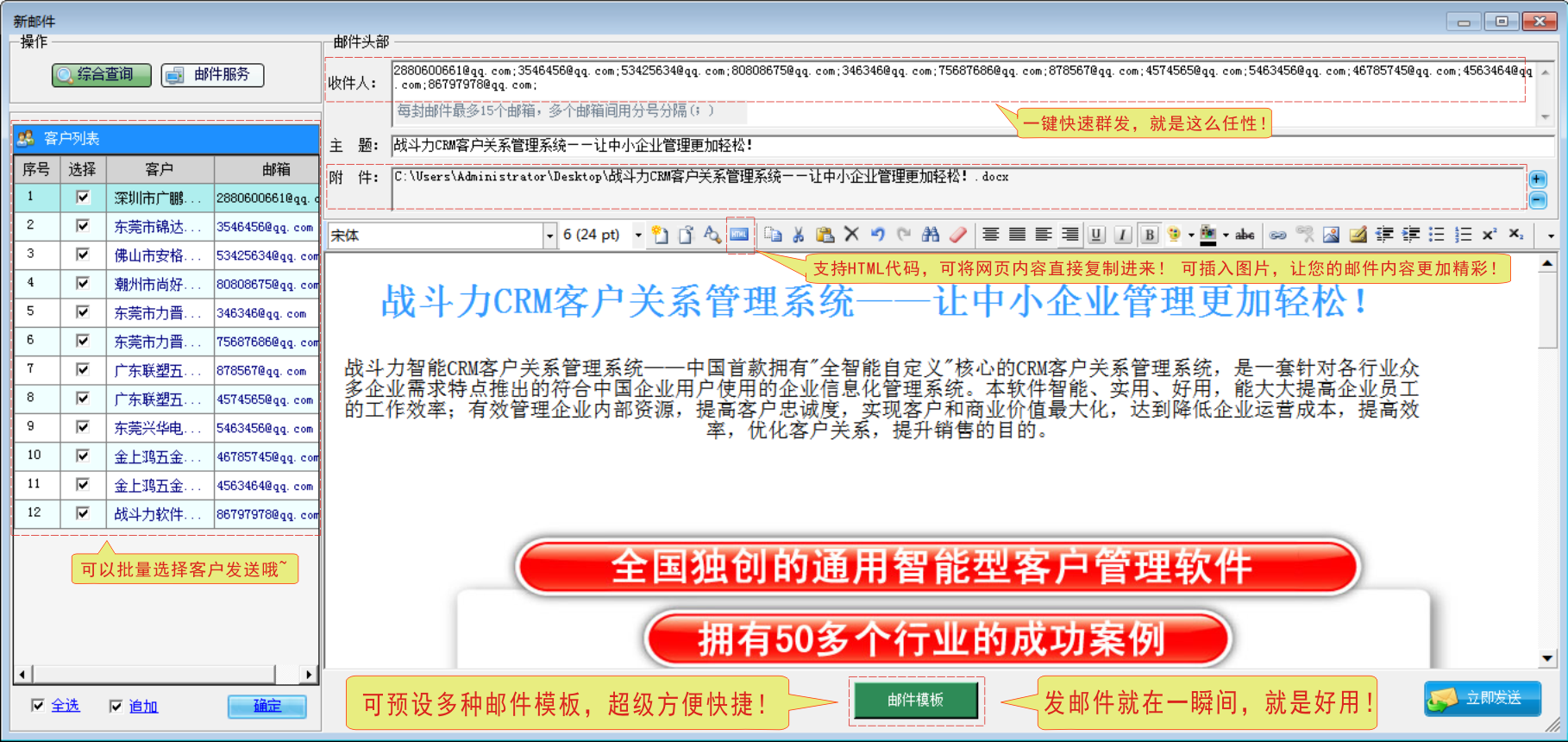
Task: Undo last edit with the blue arrow
Action: tap(878, 235)
